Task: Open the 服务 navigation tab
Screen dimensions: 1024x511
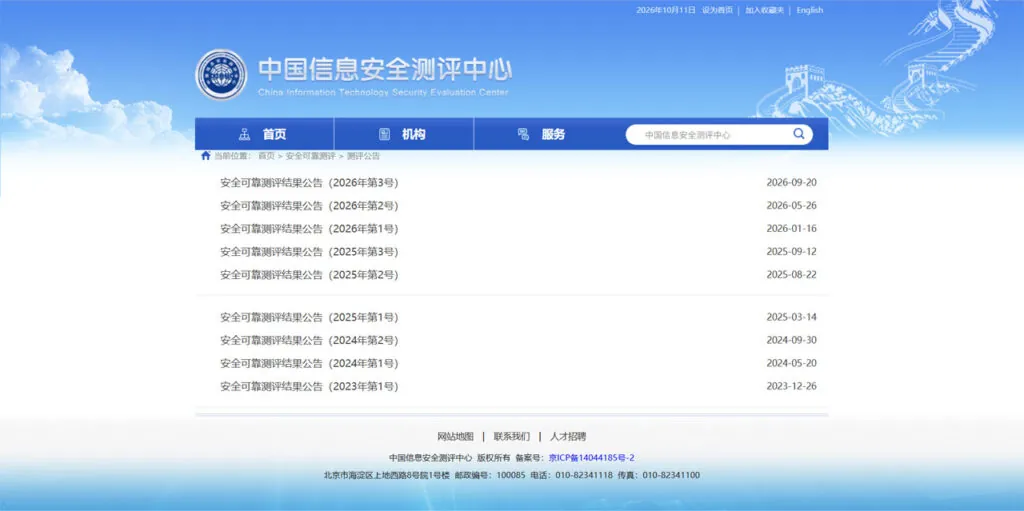Action: coord(543,135)
